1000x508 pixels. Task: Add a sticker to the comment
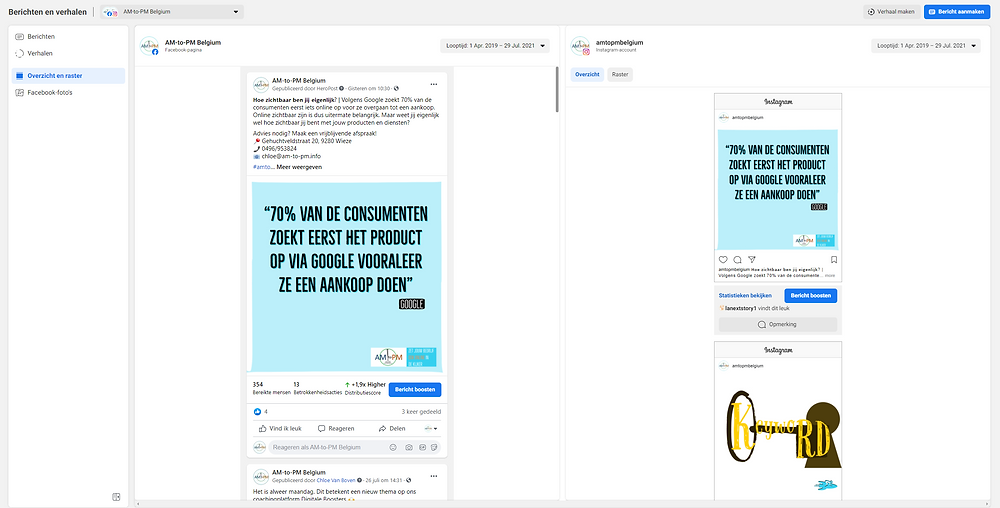434,447
